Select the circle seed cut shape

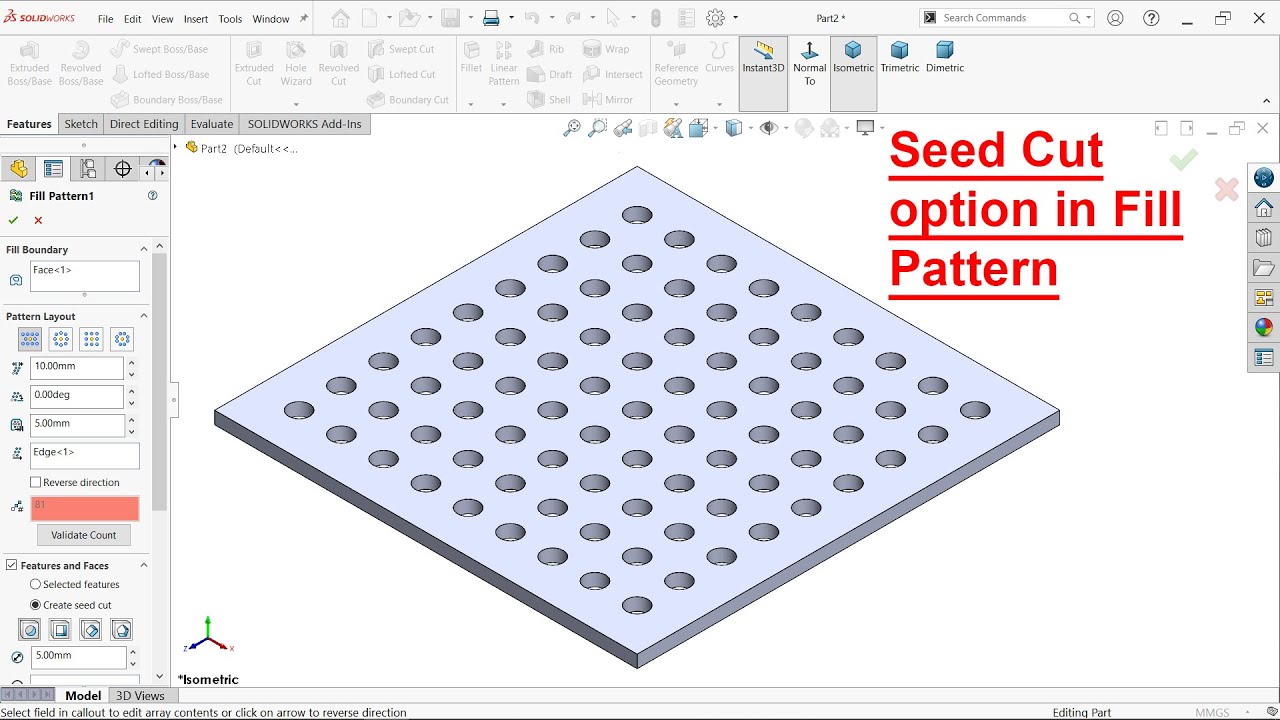[30, 630]
